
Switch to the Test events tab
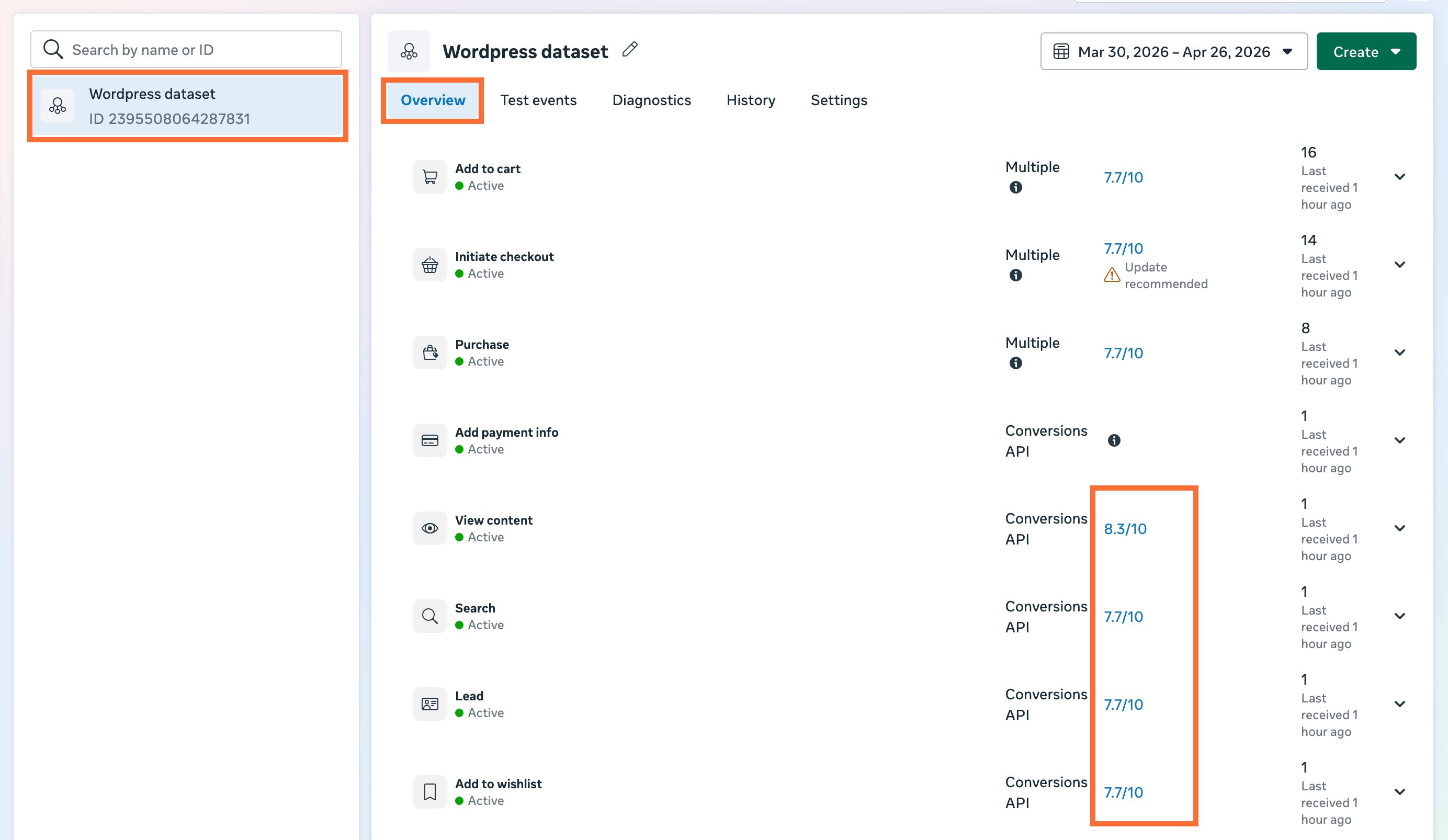pyautogui.click(x=538, y=100)
